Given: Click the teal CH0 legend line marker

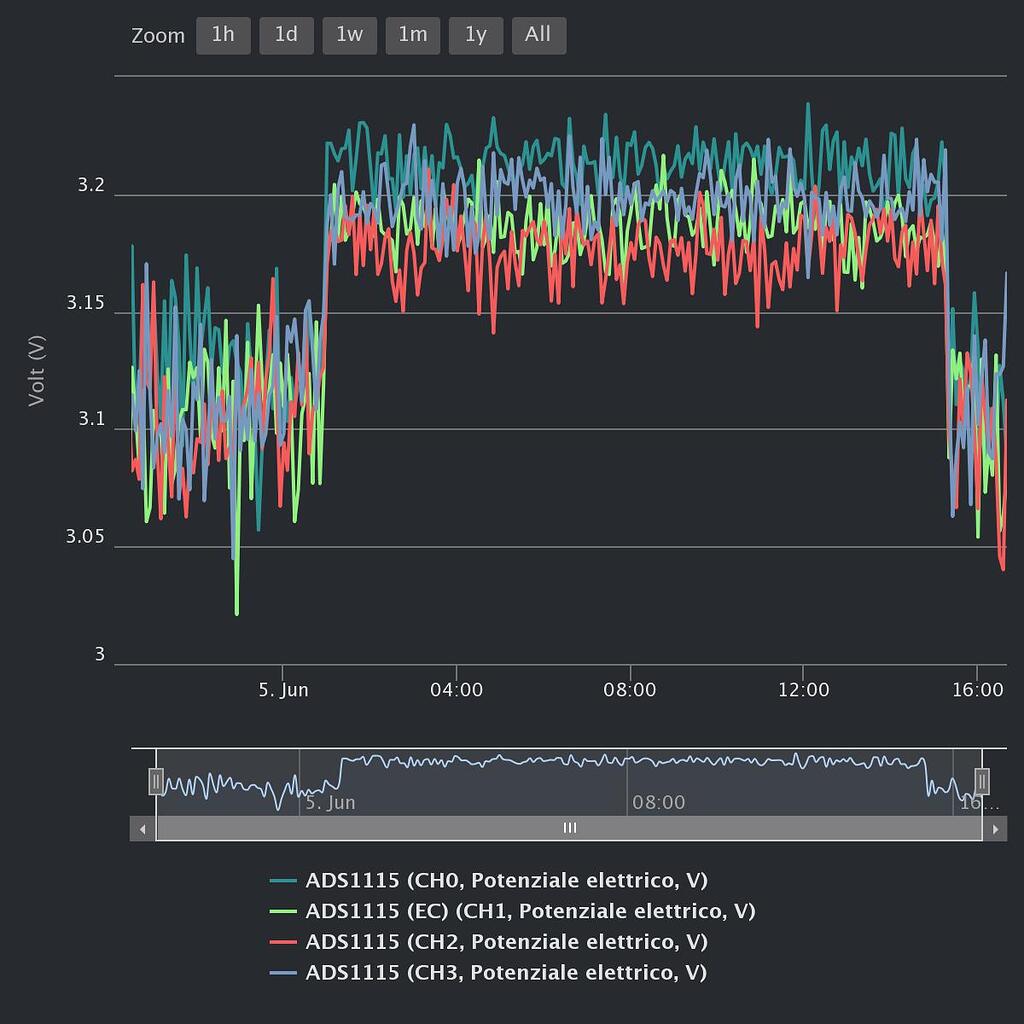Looking at the screenshot, I should pos(284,881).
